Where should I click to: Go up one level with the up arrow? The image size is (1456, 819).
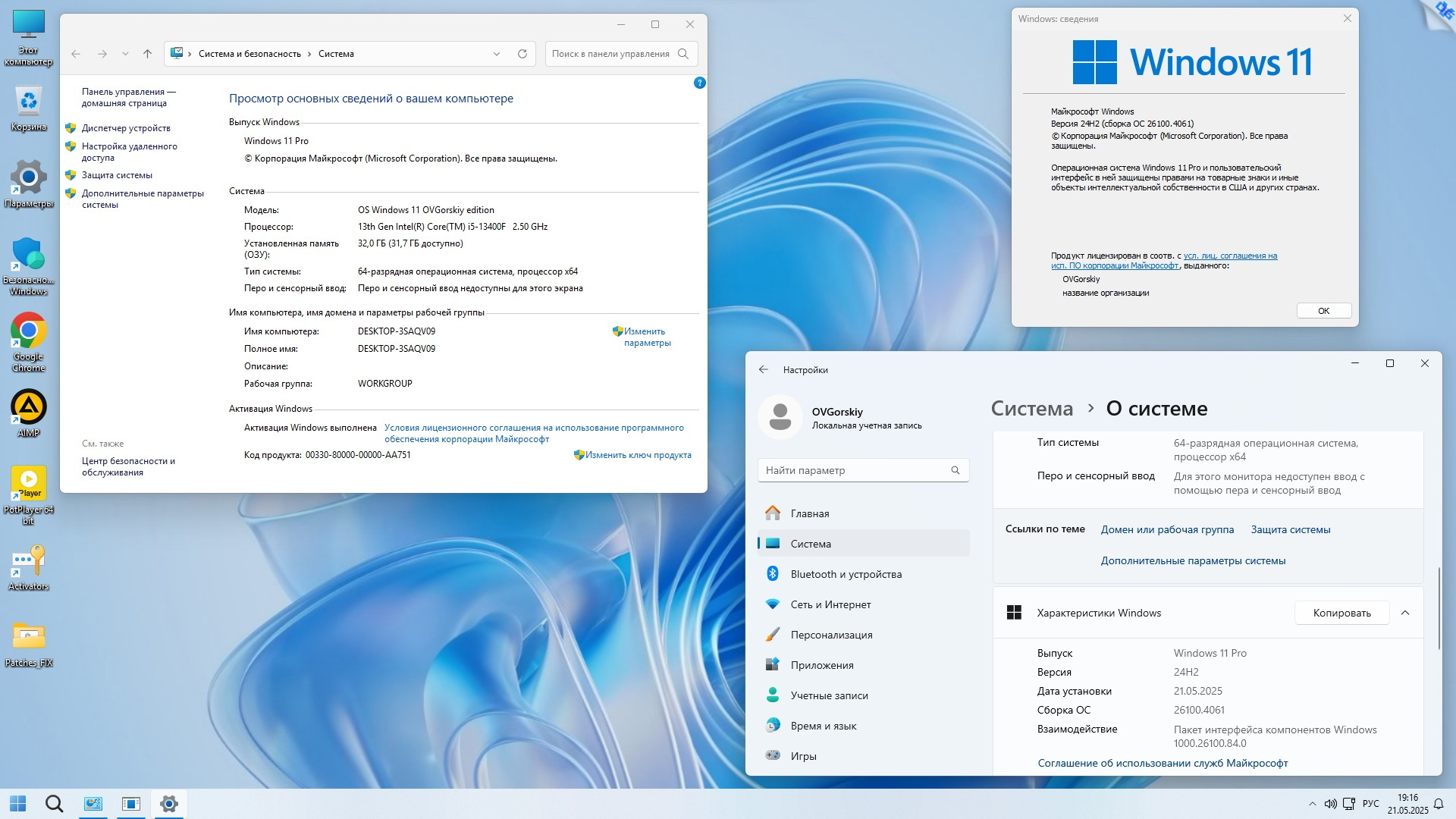(147, 54)
